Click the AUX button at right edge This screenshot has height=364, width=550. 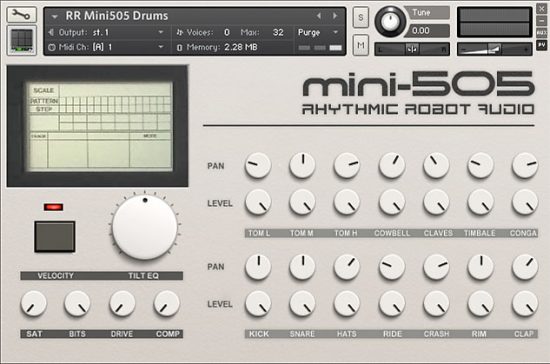[x=542, y=33]
